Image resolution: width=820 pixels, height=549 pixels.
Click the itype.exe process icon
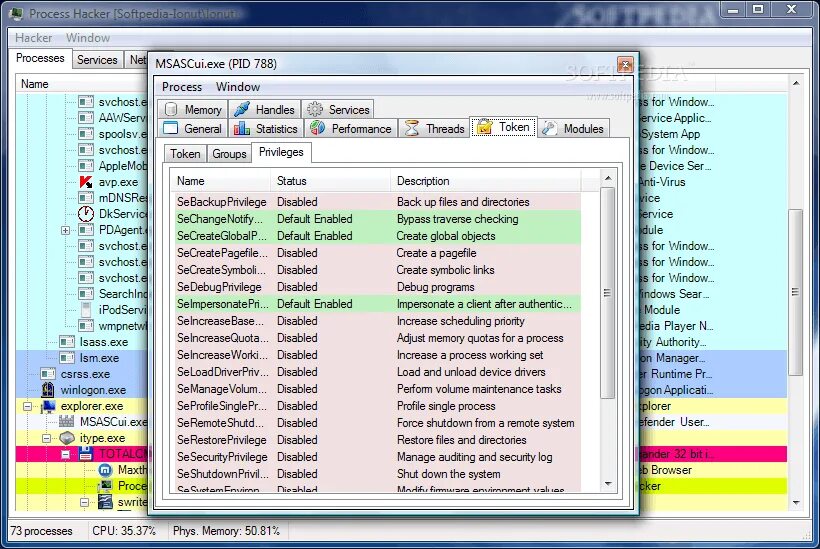tap(67, 438)
